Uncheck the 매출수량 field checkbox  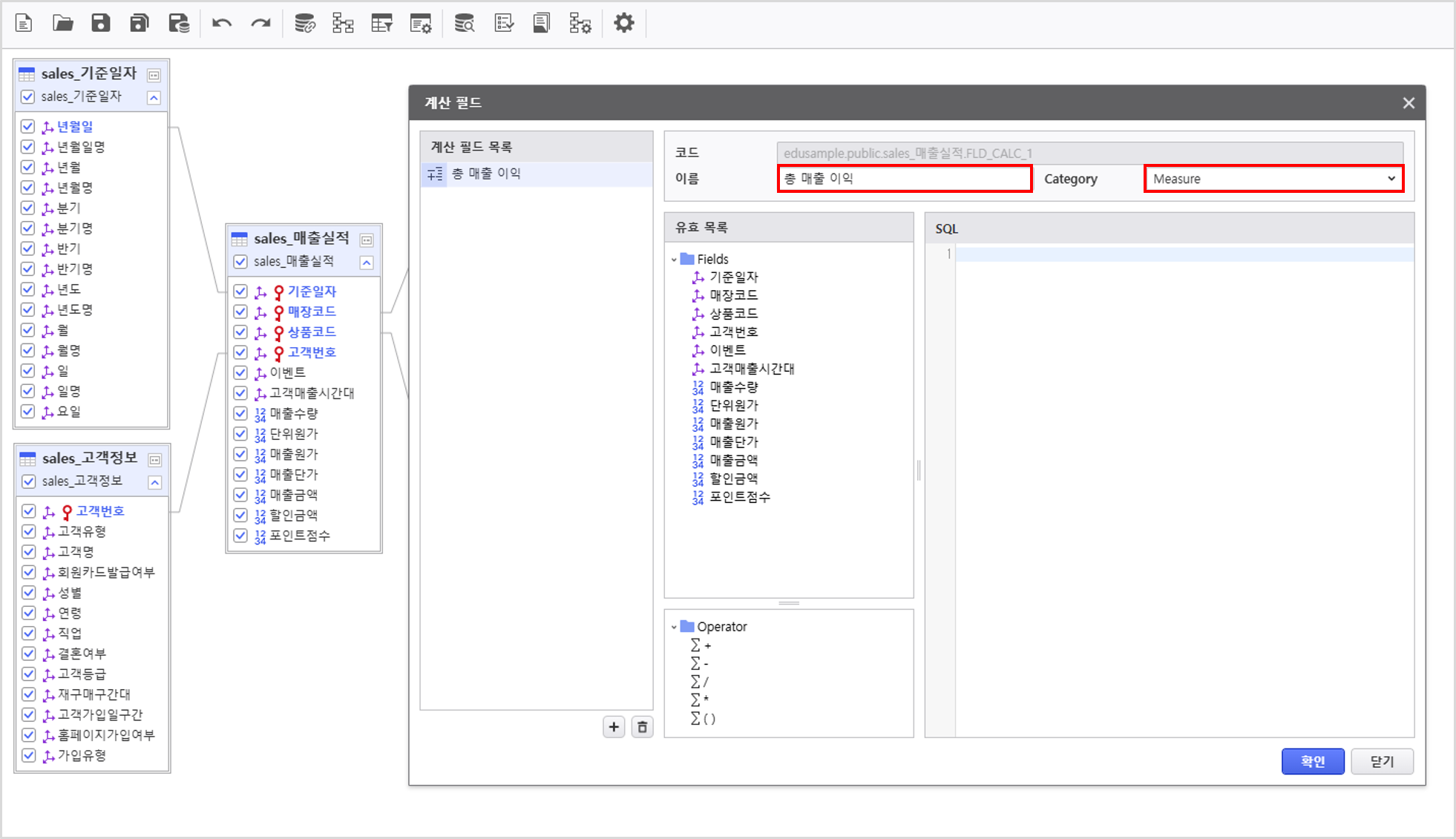point(240,413)
